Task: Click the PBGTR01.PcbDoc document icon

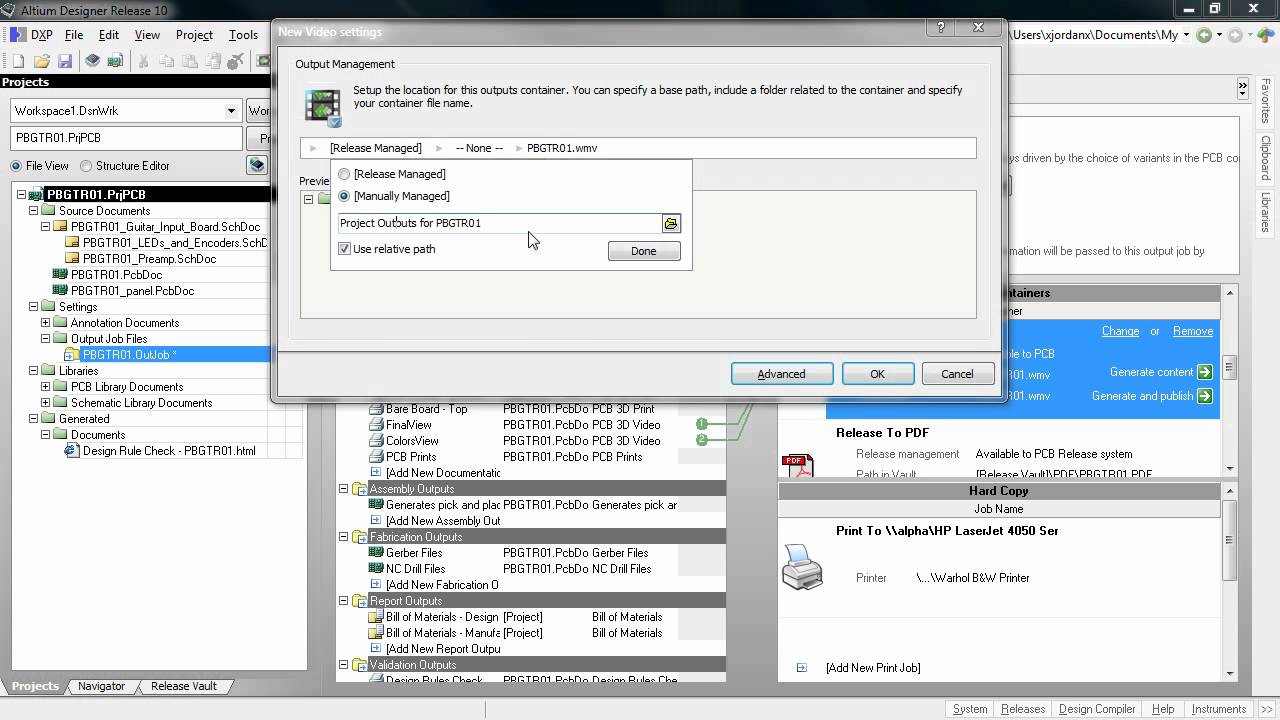Action: coord(60,275)
